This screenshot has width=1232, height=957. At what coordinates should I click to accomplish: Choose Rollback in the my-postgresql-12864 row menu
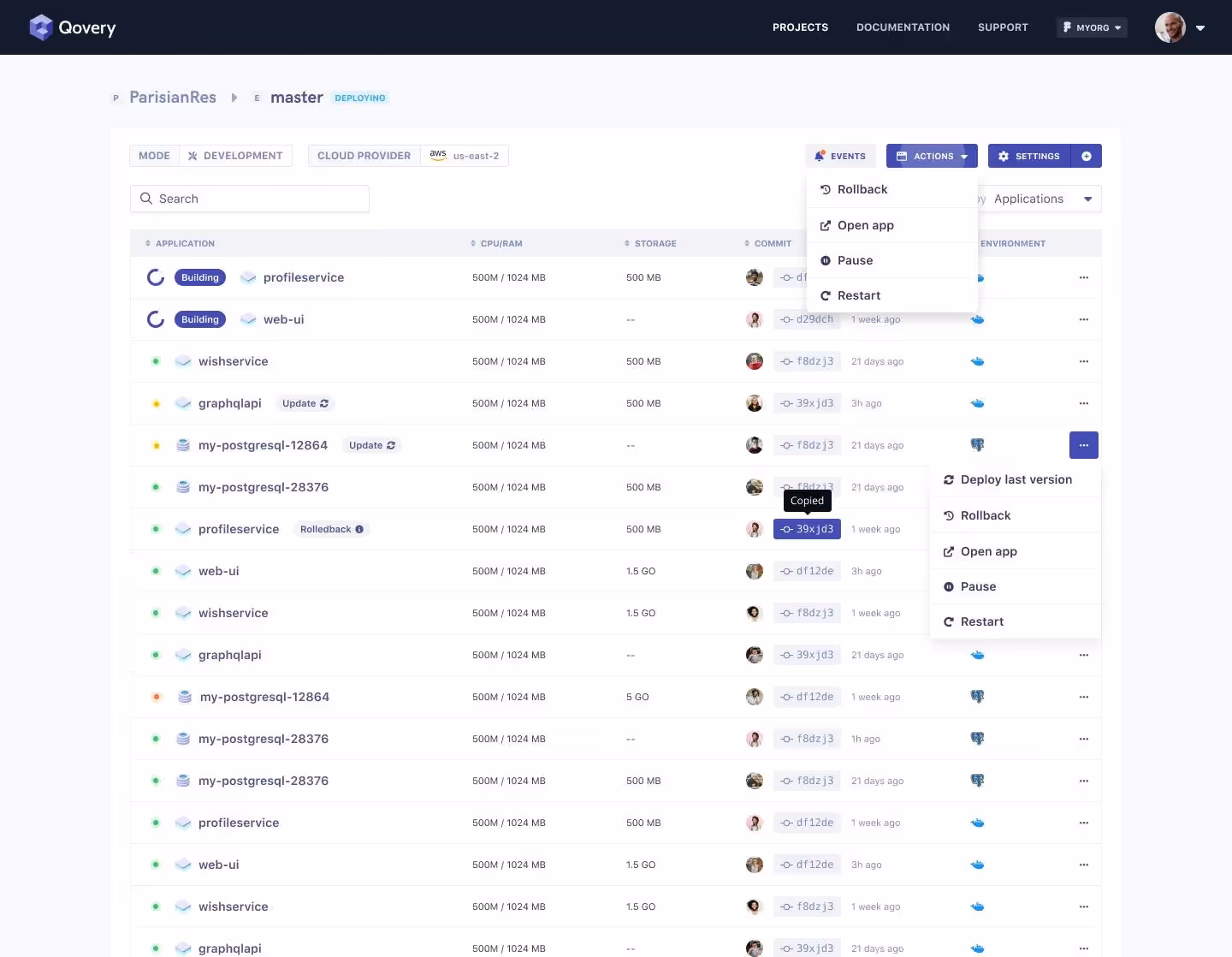(x=1016, y=515)
